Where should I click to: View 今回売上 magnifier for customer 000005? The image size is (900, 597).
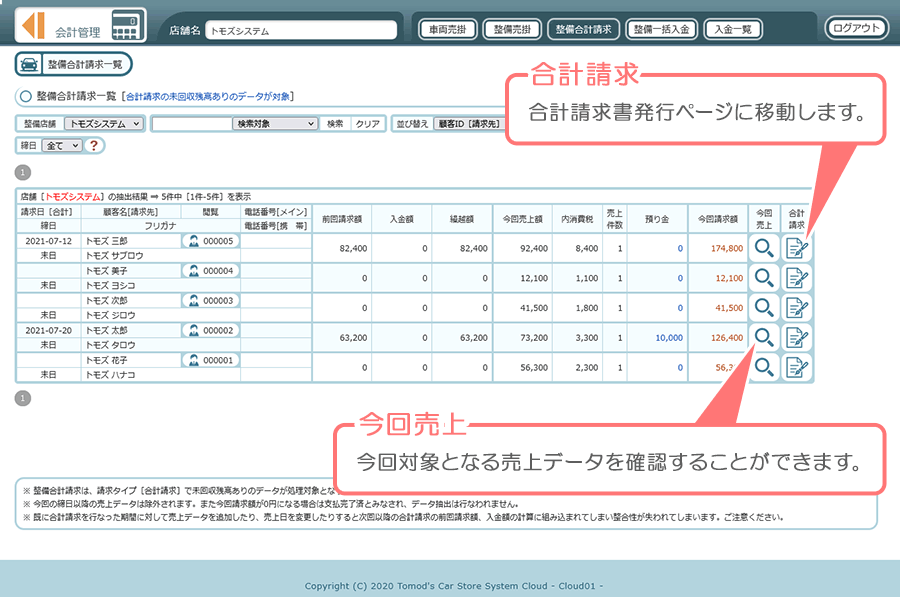764,248
